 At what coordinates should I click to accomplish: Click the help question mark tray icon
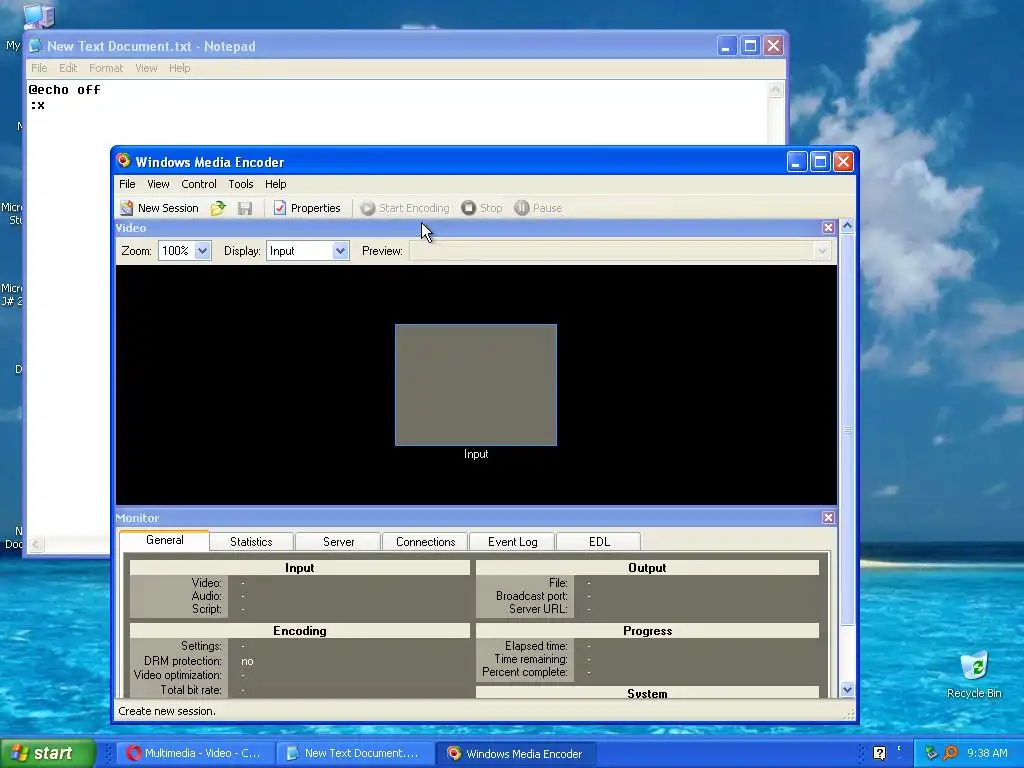coord(880,754)
